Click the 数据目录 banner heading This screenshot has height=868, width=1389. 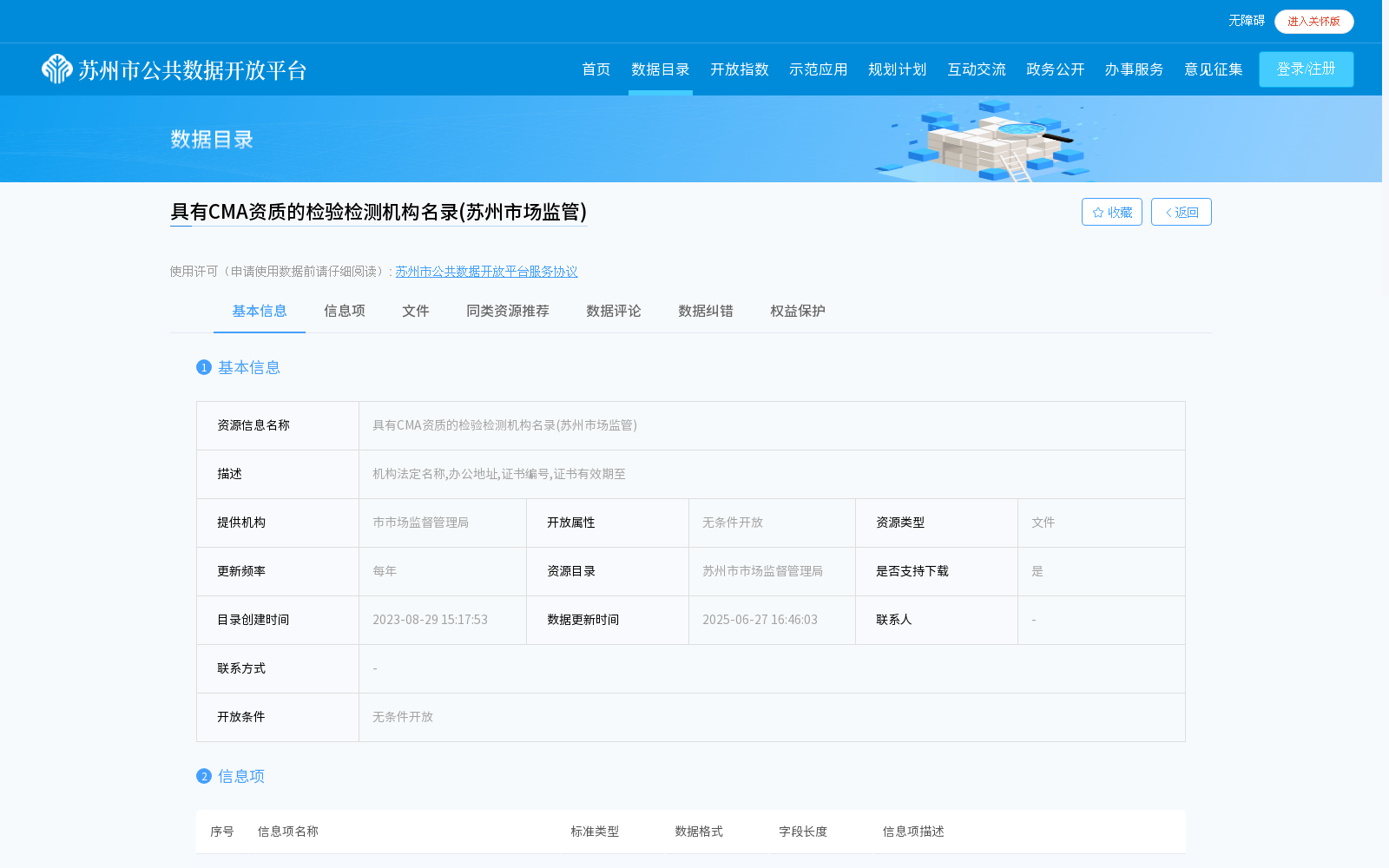point(212,139)
